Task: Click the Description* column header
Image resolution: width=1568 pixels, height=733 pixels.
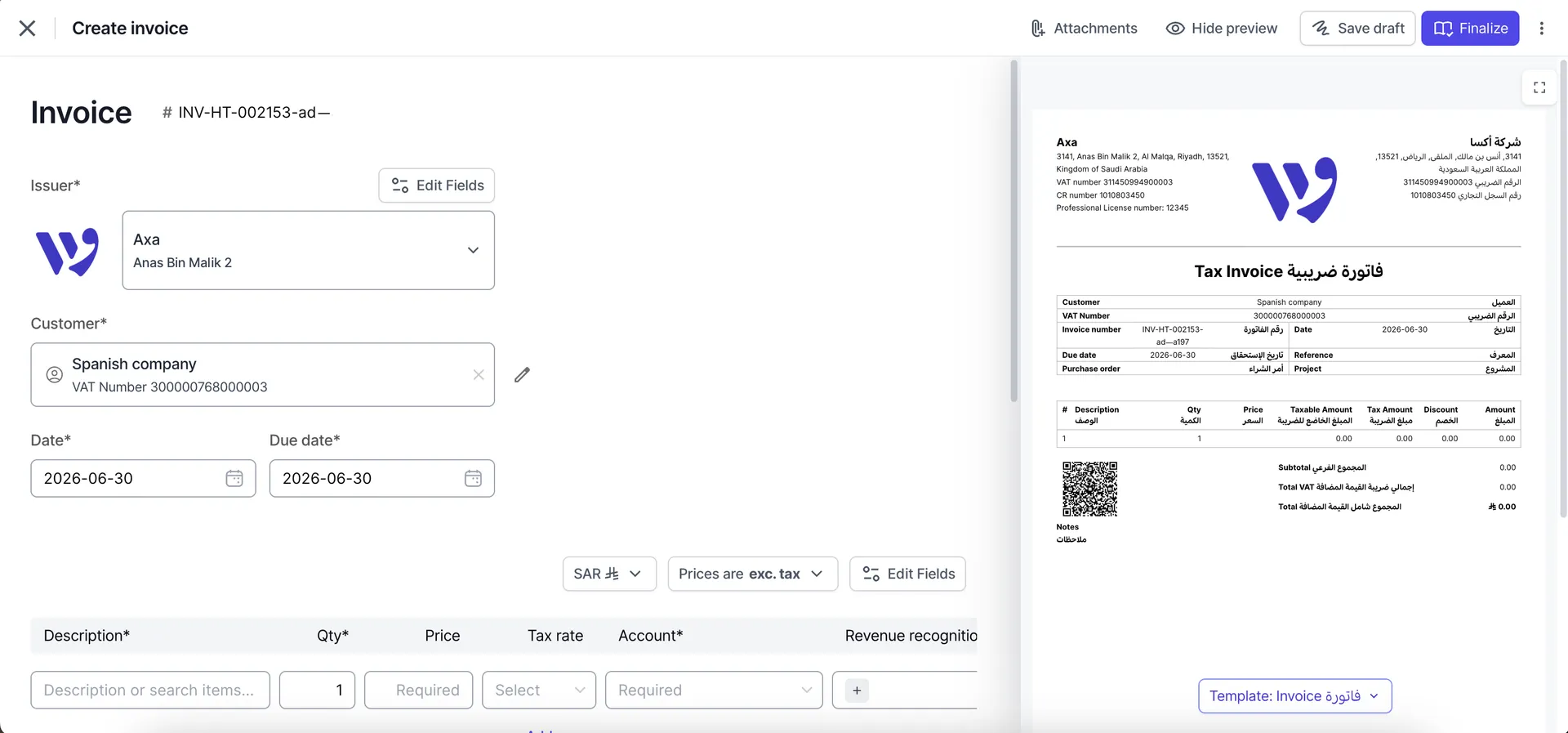Action: pyautogui.click(x=87, y=636)
